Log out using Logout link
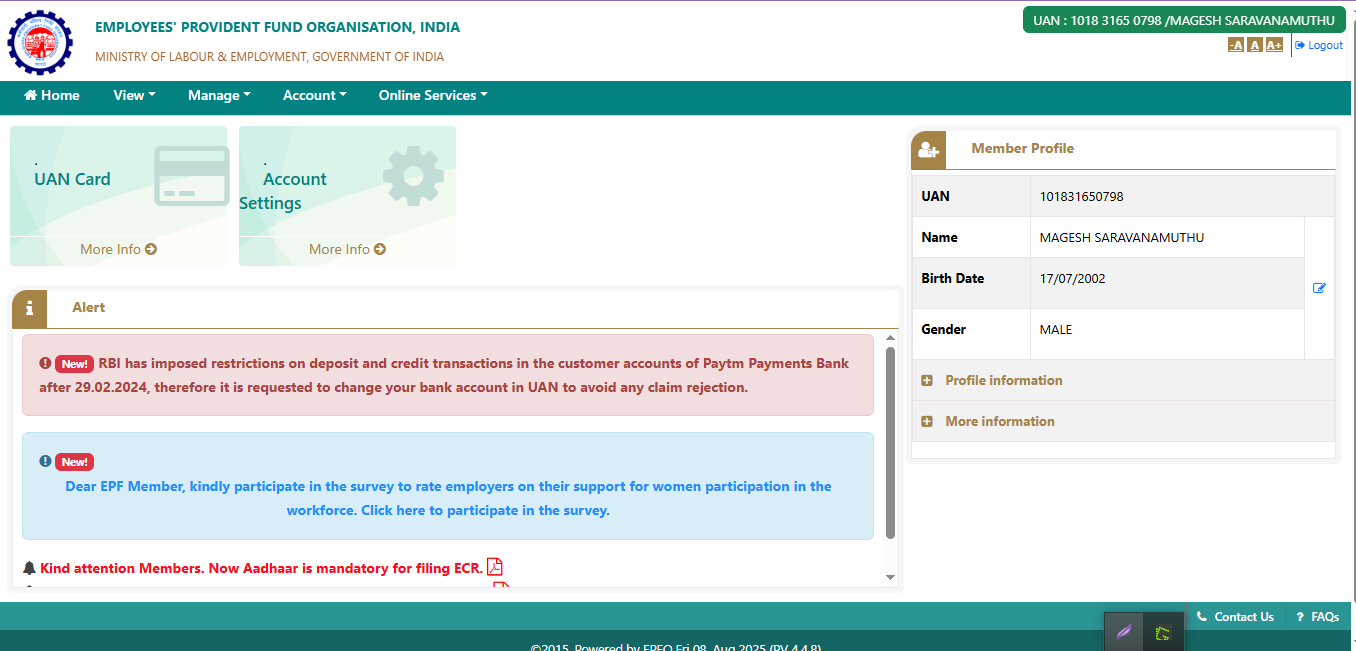Screen dimensions: 1356x651 point(1319,45)
